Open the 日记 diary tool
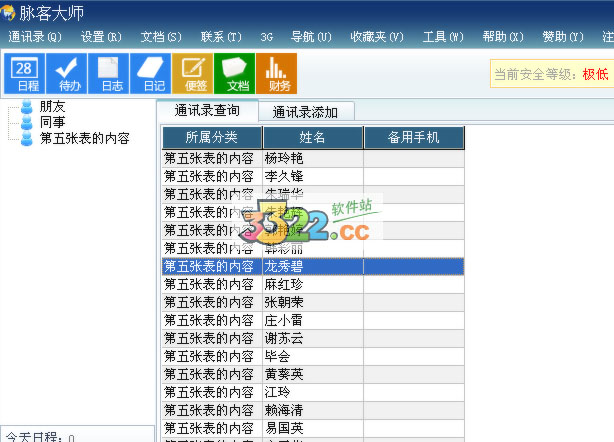 point(150,74)
